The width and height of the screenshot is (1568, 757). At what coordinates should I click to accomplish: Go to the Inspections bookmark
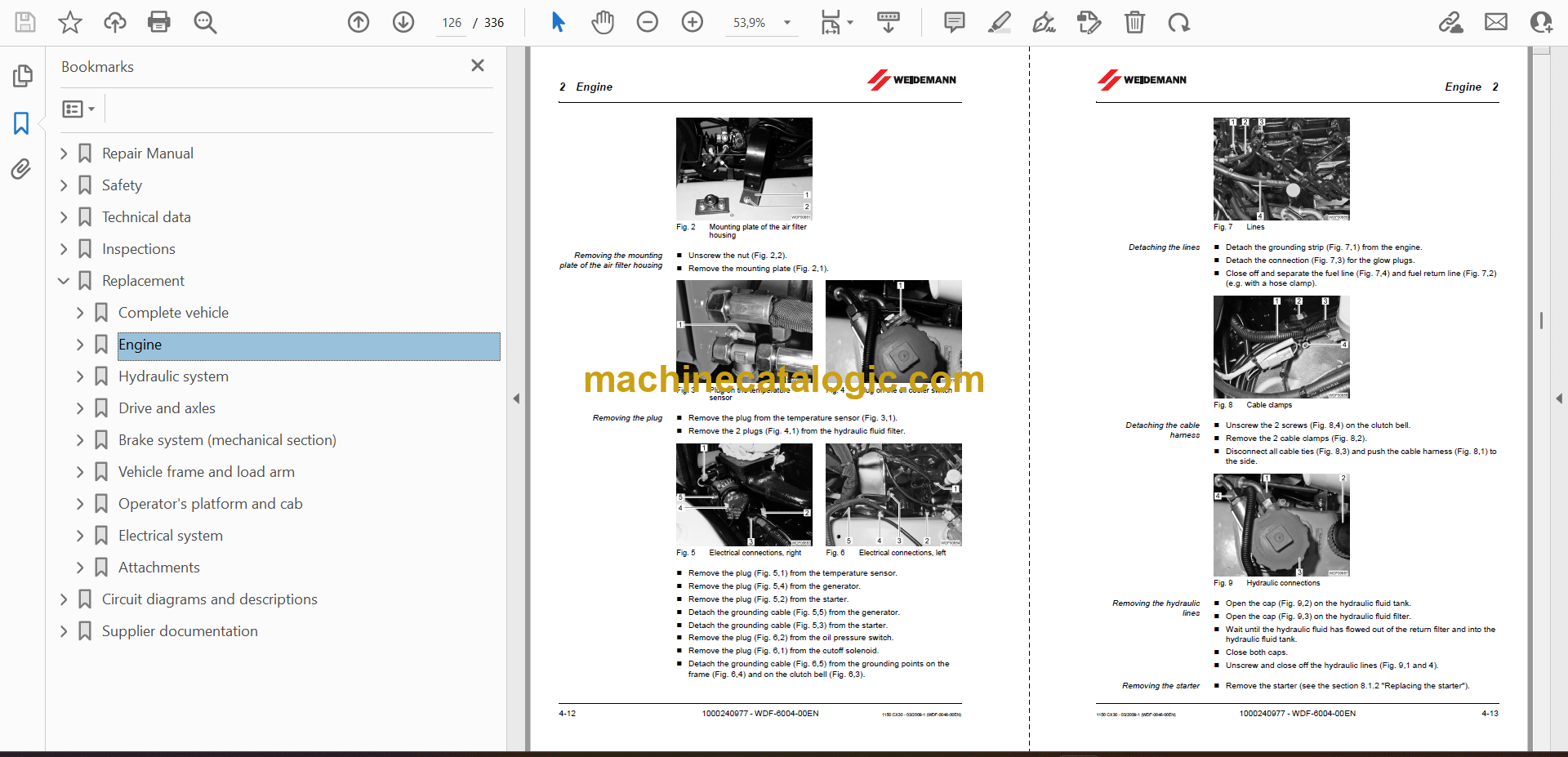(x=139, y=249)
